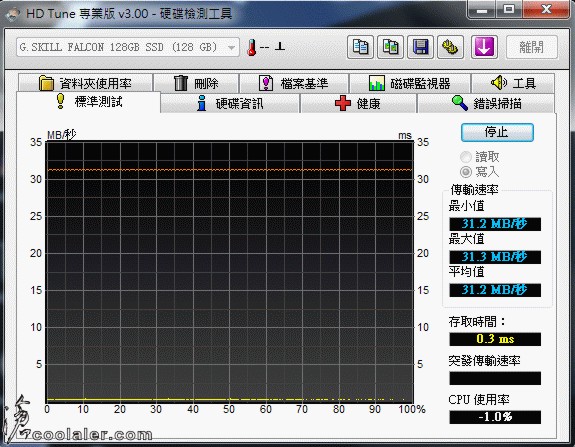Click the floppy disk save icon
Screen dimensions: 575x447
point(420,47)
